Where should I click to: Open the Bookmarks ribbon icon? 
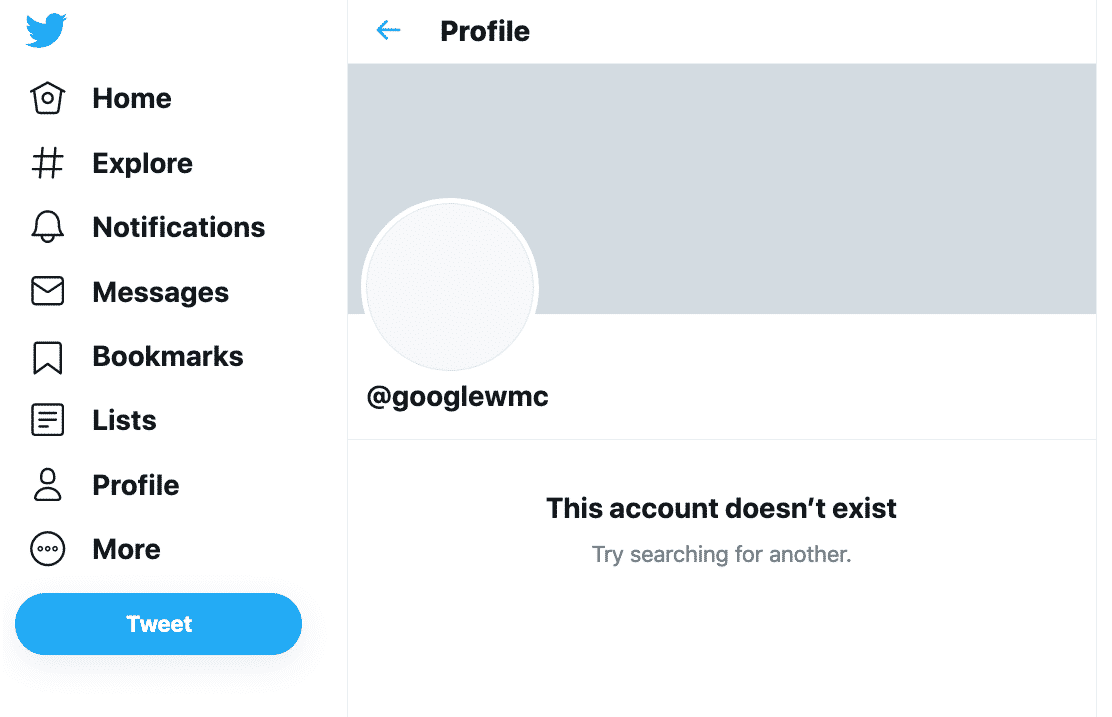coord(48,357)
